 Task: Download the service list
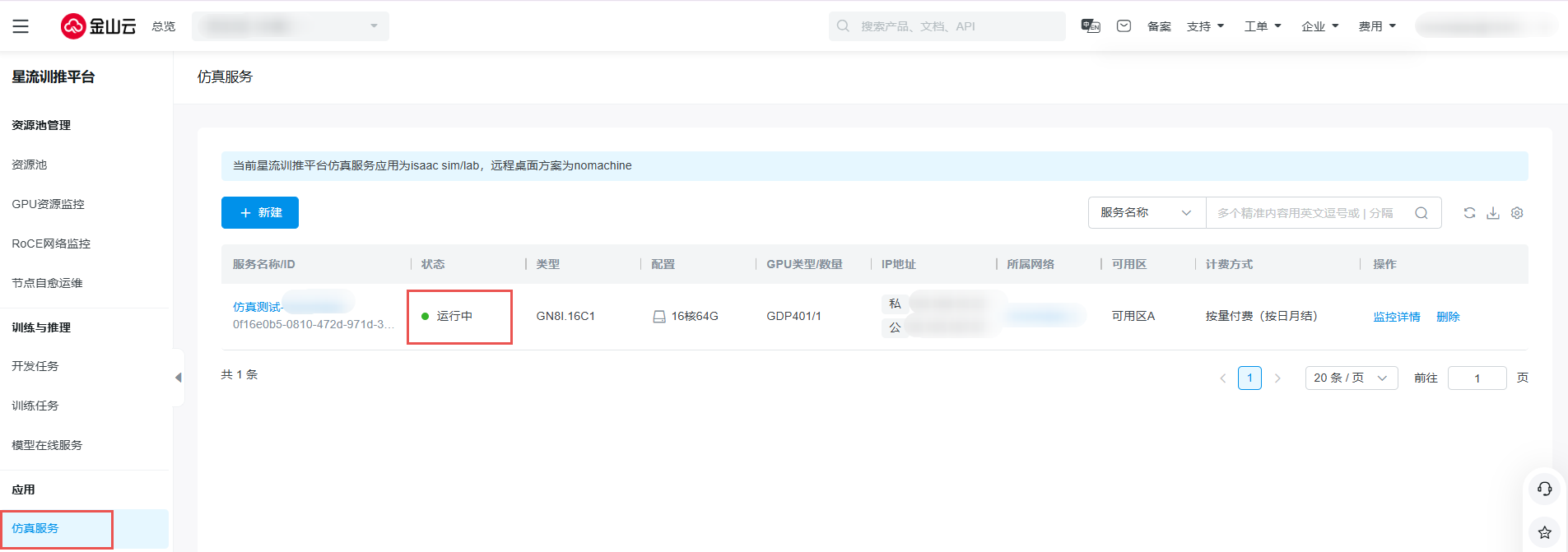(x=1493, y=213)
